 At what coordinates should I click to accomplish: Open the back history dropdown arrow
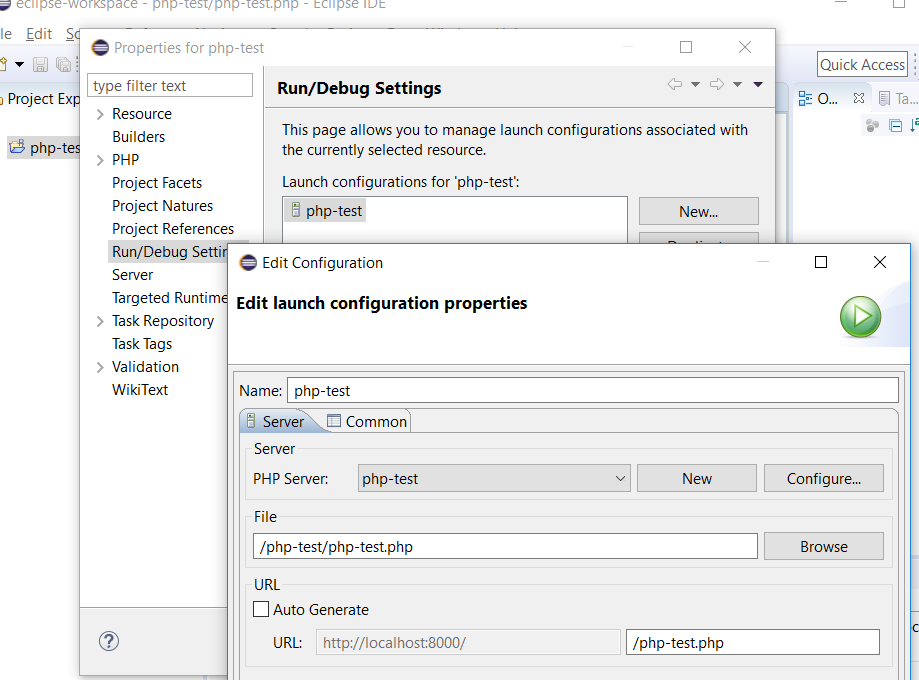tap(695, 84)
